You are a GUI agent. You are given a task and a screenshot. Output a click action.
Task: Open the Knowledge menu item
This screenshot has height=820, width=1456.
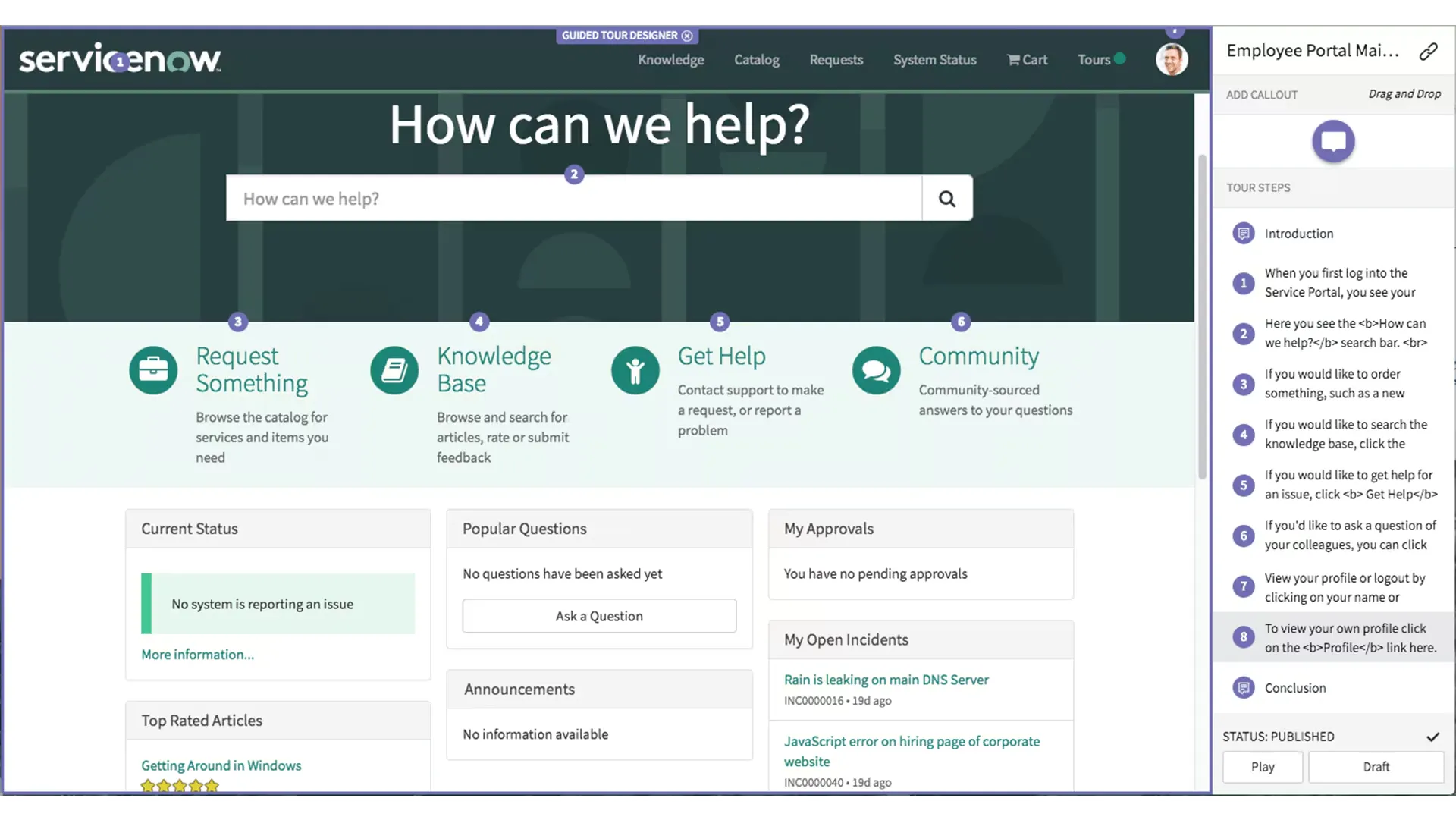click(670, 60)
